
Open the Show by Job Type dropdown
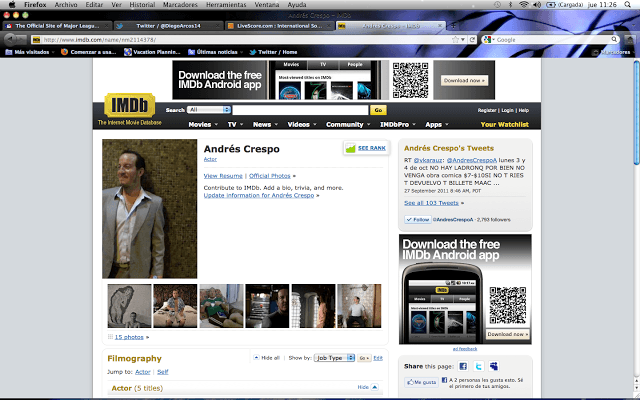click(x=334, y=358)
